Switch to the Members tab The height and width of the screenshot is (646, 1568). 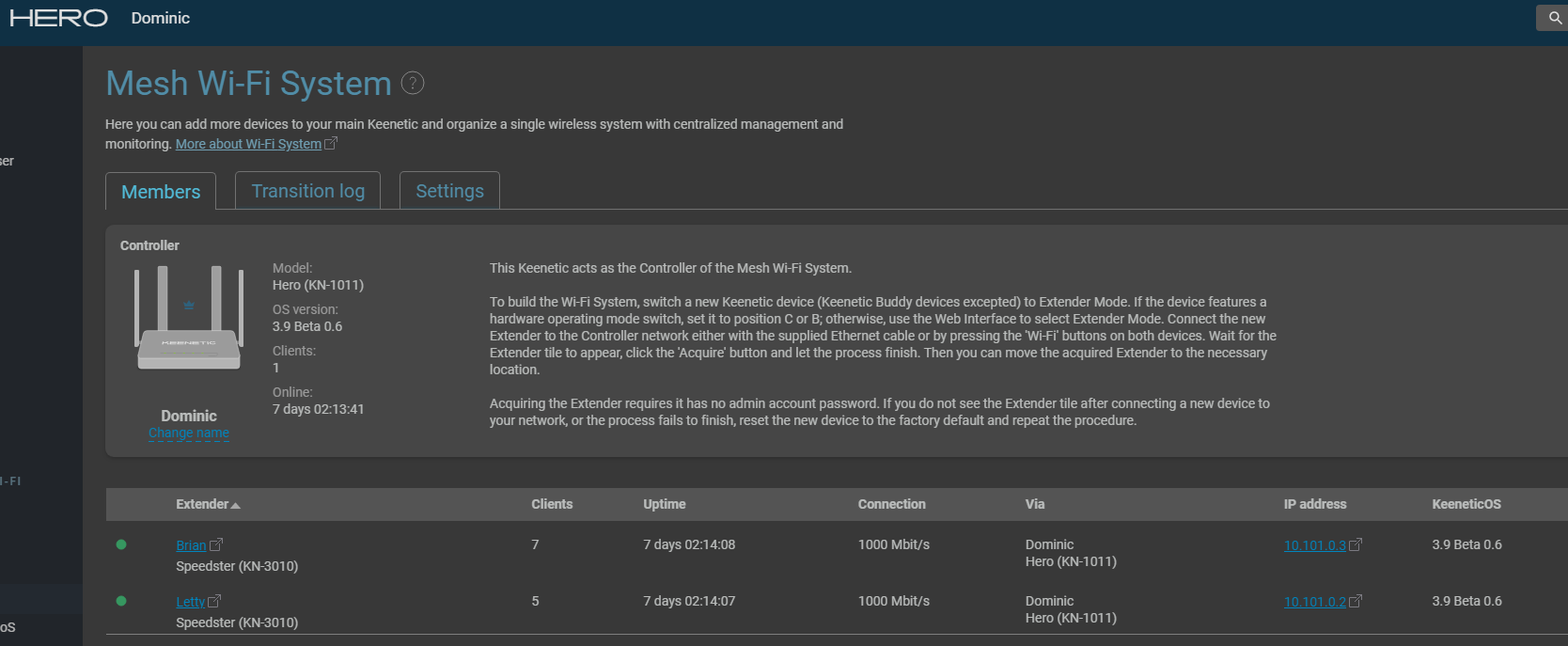pos(161,191)
